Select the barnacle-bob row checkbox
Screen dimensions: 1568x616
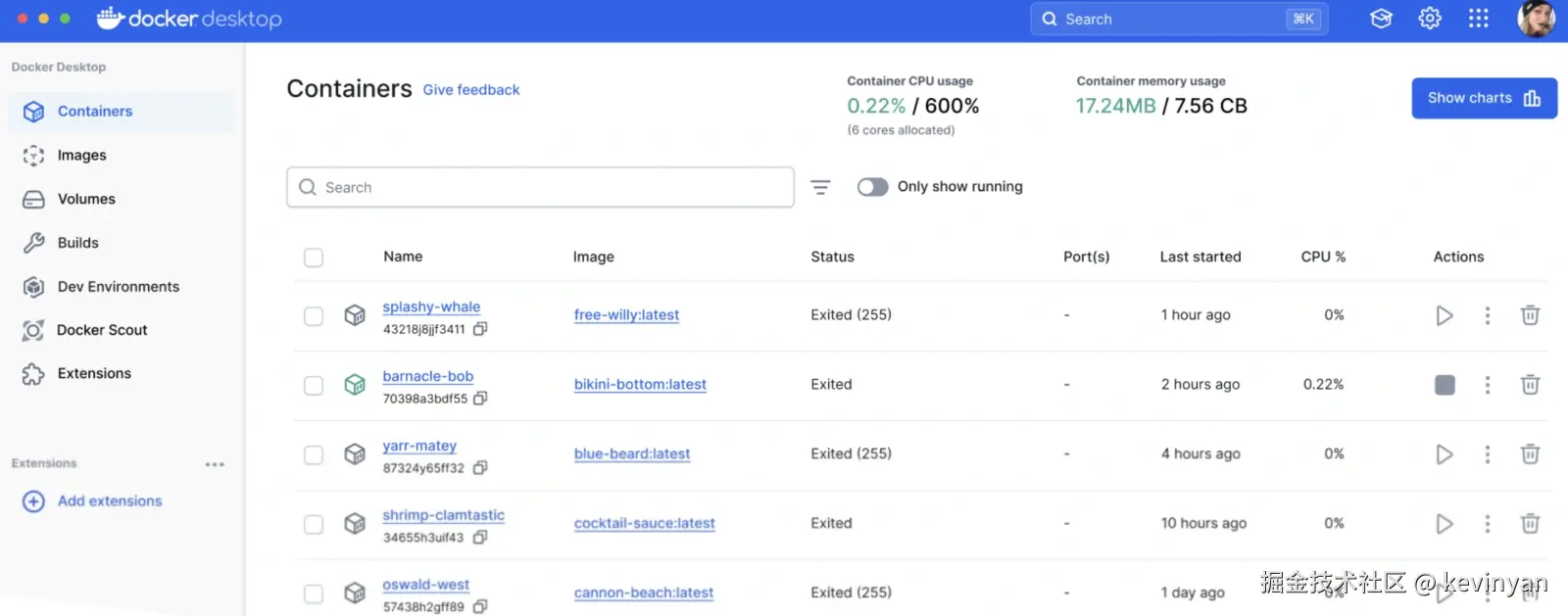(314, 386)
